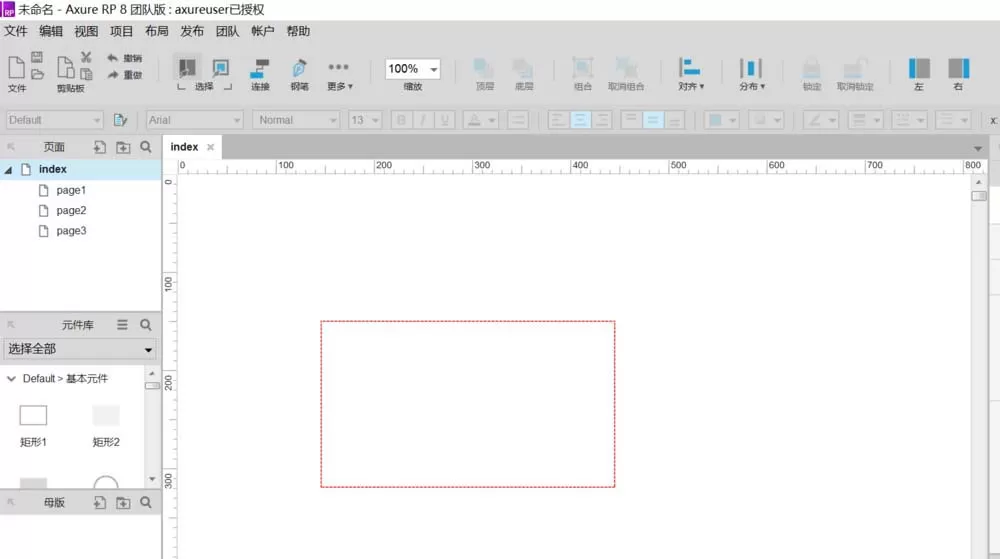The height and width of the screenshot is (559, 1000).
Task: Click the copy page icon above 剪贴板
Action: [x=65, y=67]
